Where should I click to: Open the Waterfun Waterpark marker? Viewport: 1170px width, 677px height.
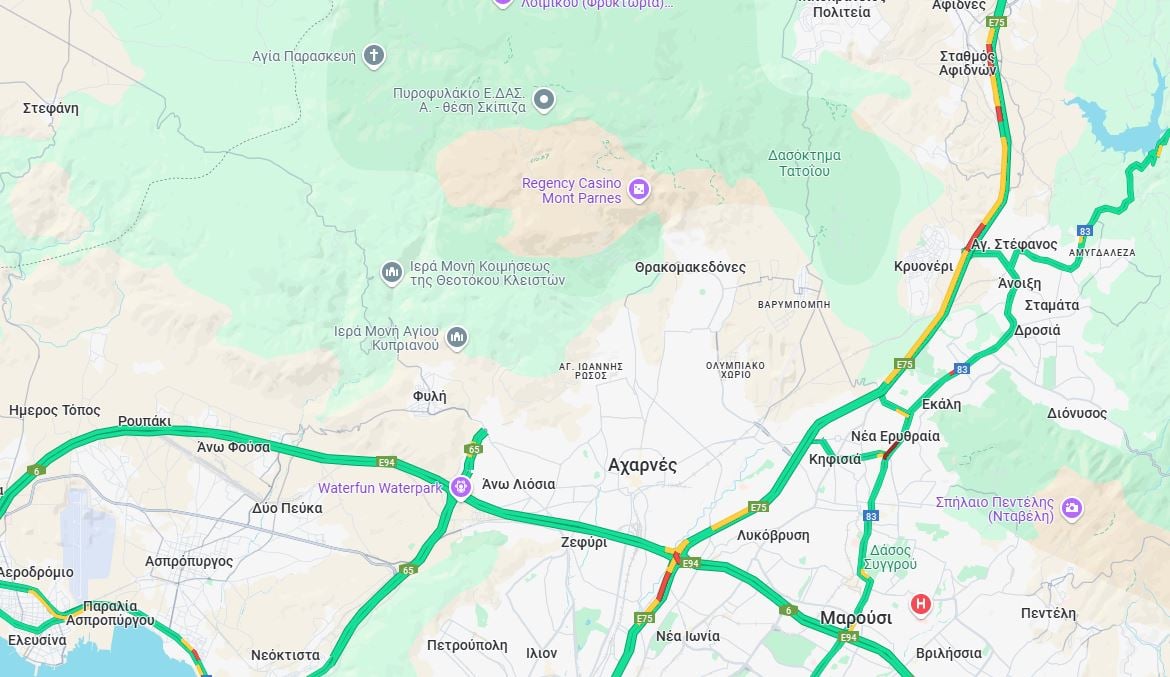click(461, 487)
